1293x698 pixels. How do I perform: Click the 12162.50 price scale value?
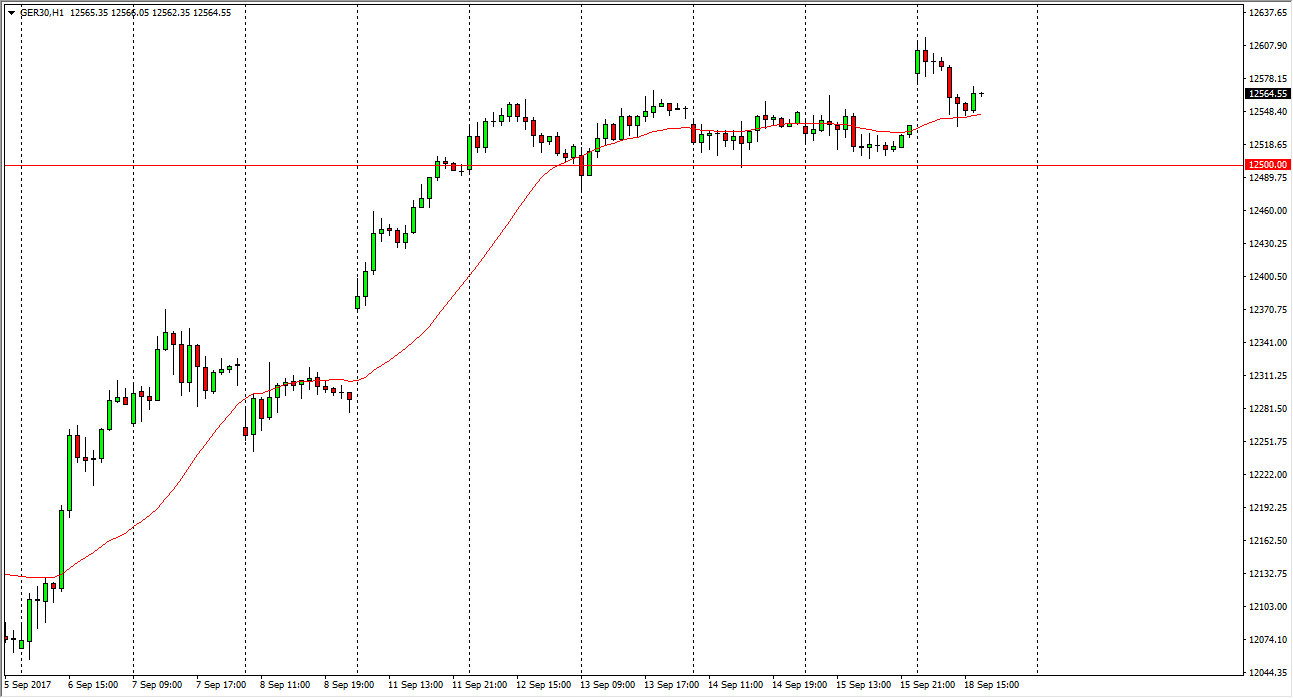click(x=1267, y=541)
